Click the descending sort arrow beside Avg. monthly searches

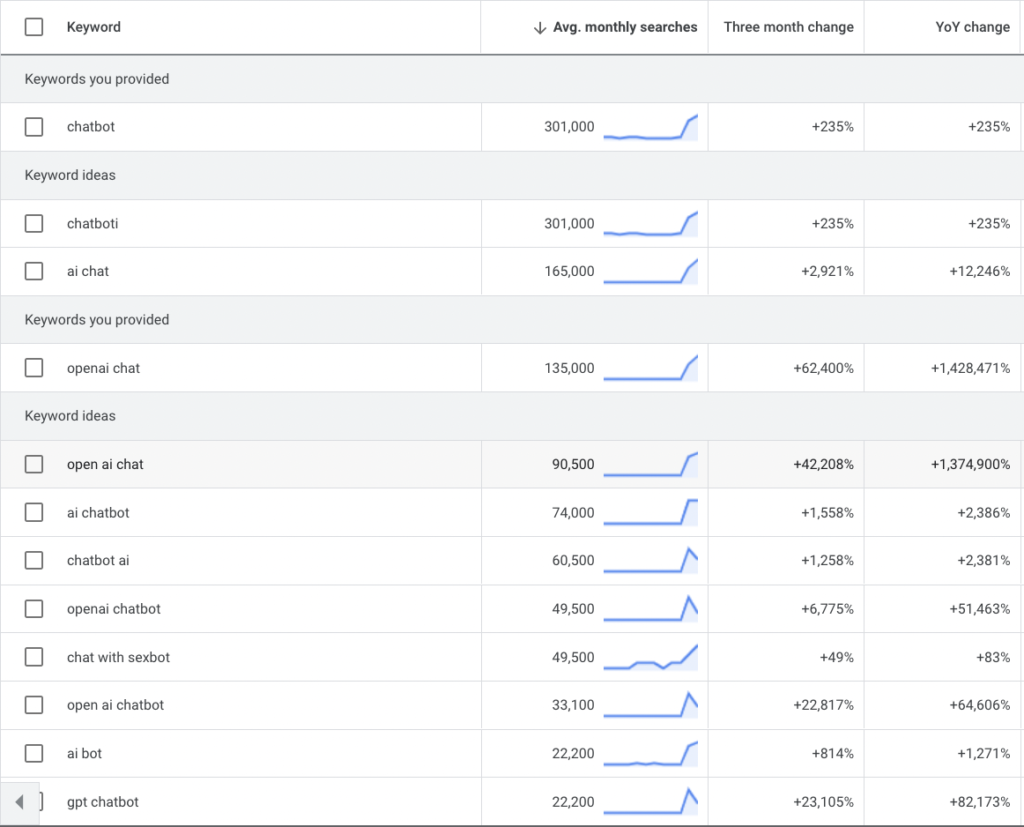pos(541,27)
